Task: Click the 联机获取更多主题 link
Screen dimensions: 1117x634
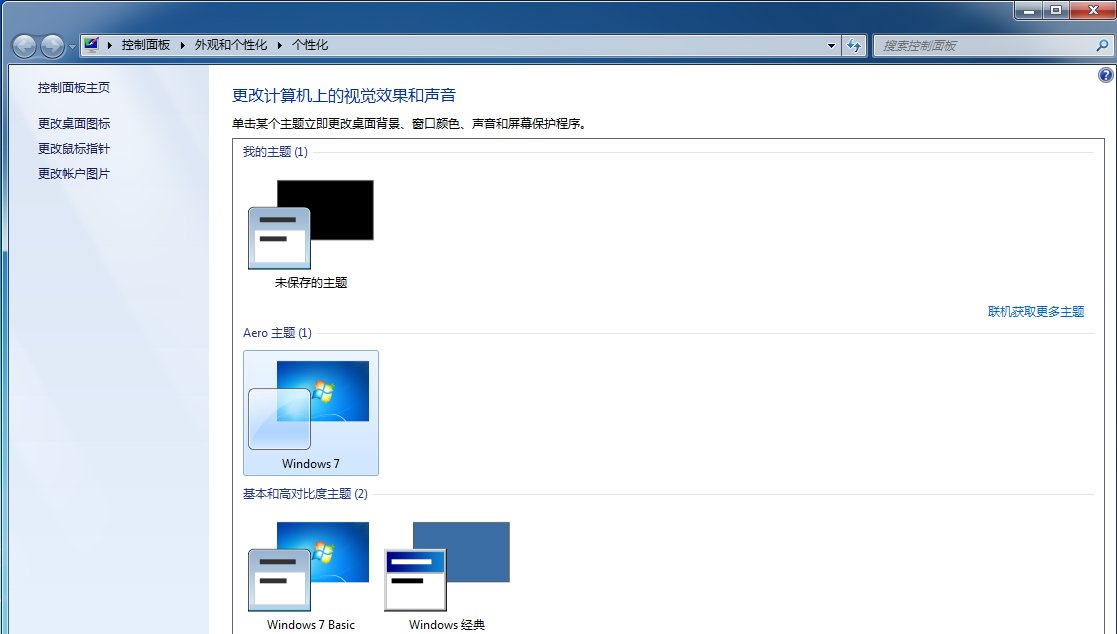Action: click(x=1038, y=311)
